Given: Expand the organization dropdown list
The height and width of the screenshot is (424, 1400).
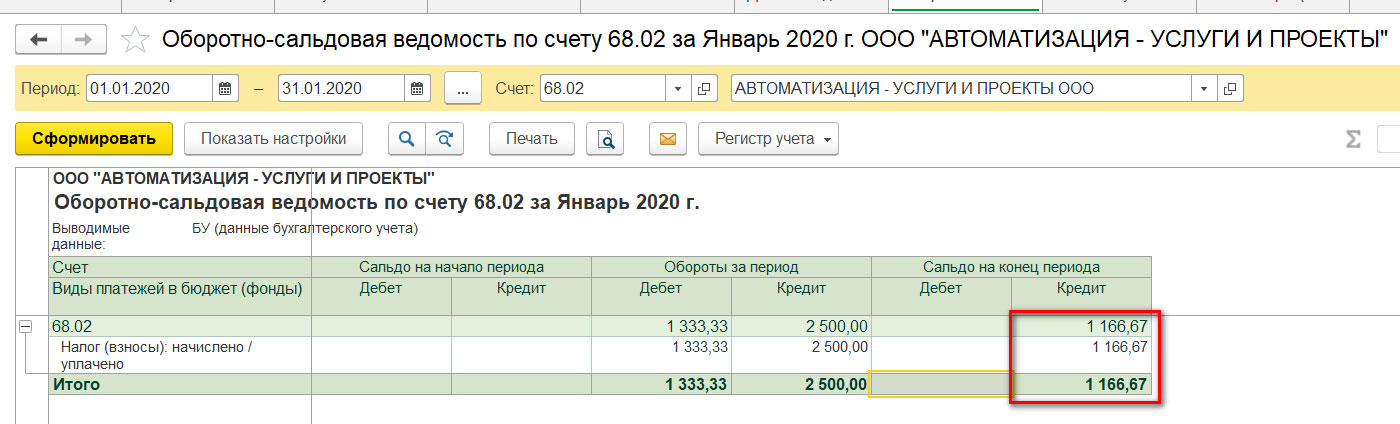Looking at the screenshot, I should 1204,88.
